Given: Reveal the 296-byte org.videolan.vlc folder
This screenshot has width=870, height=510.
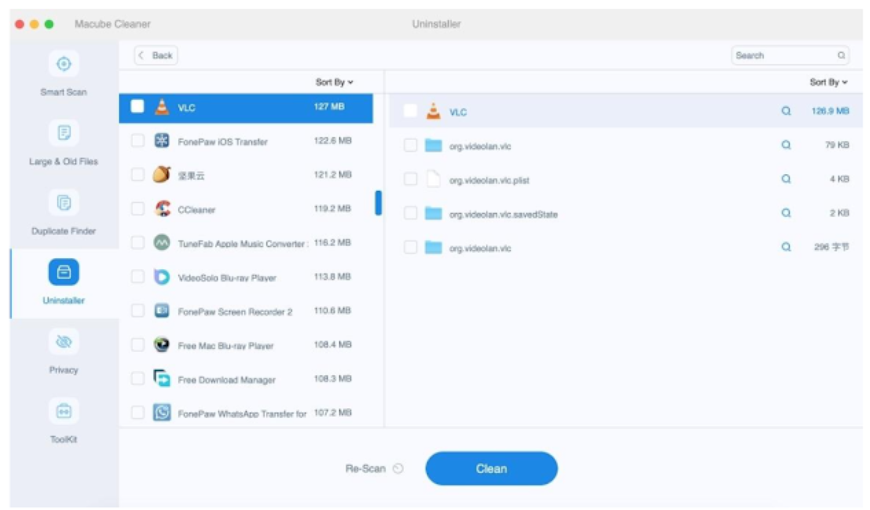Looking at the screenshot, I should [786, 247].
